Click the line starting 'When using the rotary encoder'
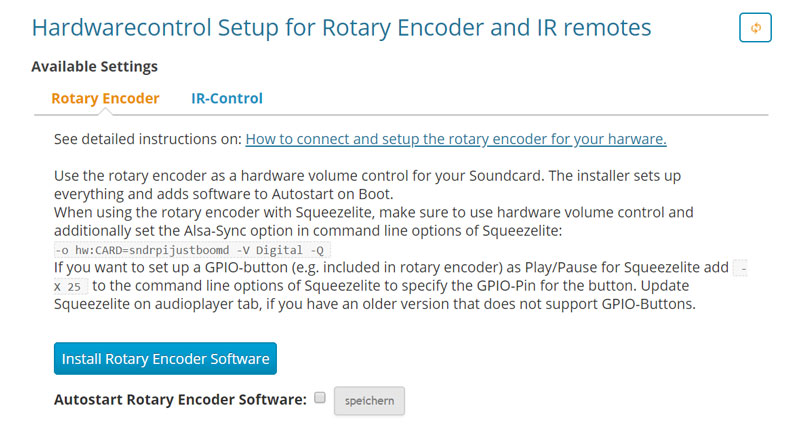 [373, 212]
